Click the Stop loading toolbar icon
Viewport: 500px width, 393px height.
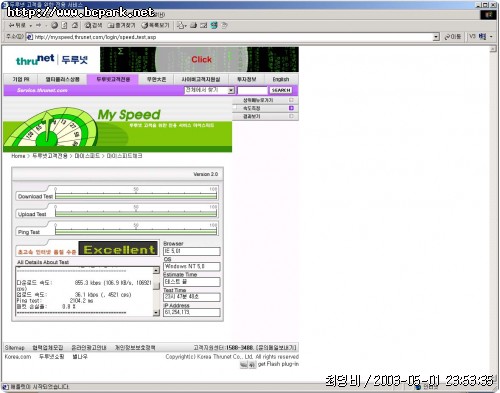pos(54,25)
